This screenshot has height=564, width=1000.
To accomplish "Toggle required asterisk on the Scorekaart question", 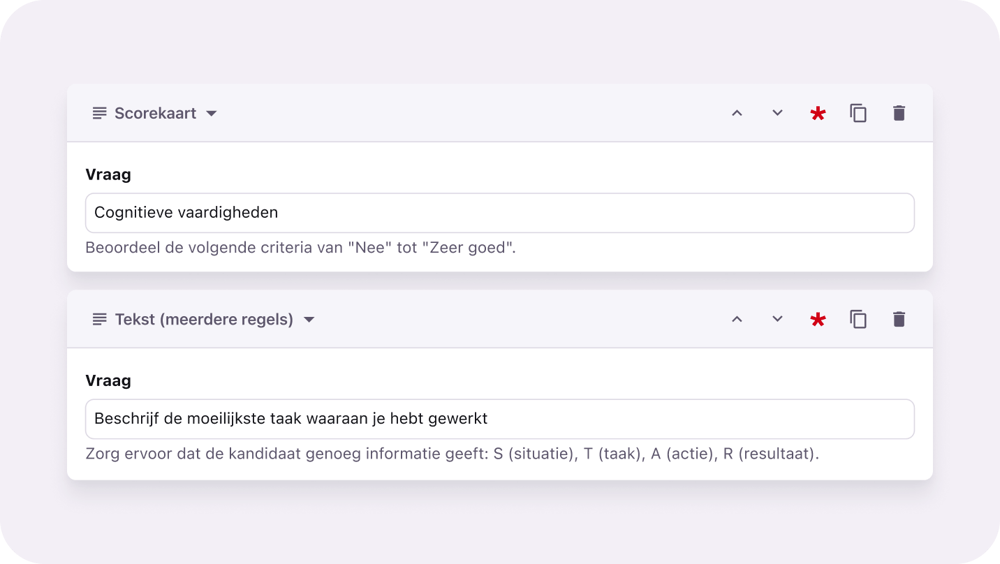I will pos(818,114).
